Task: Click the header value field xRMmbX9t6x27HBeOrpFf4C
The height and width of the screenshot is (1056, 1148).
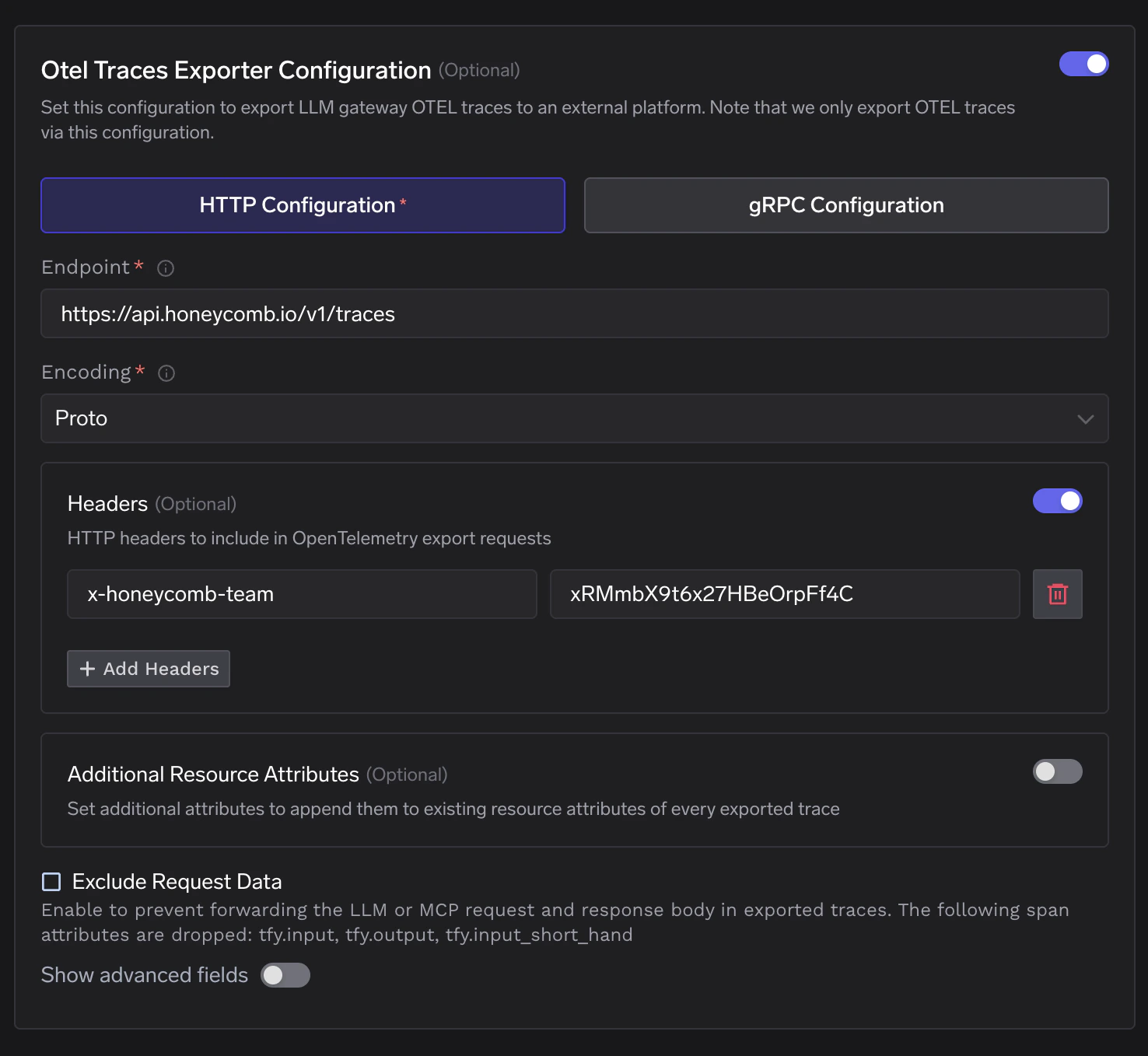Action: point(785,594)
